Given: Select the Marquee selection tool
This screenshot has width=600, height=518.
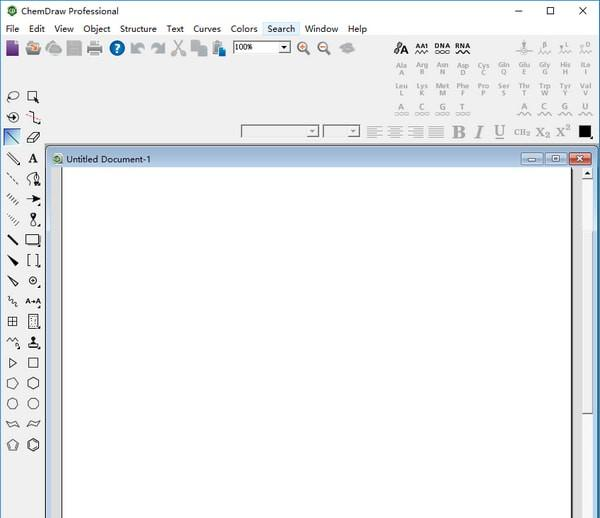Looking at the screenshot, I should [x=33, y=96].
